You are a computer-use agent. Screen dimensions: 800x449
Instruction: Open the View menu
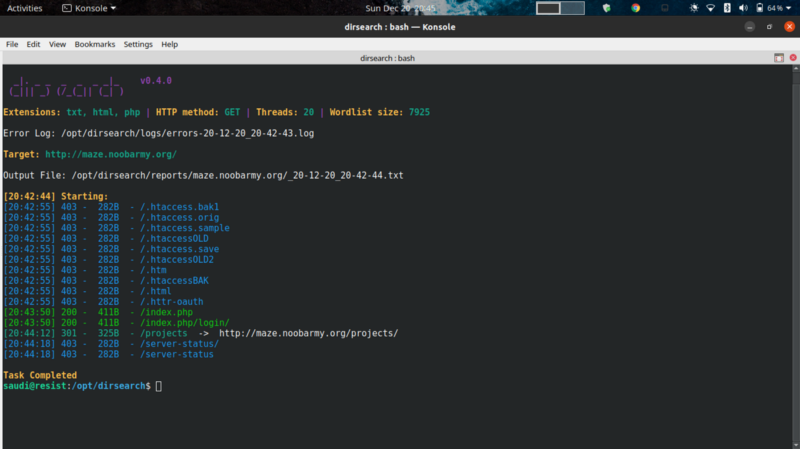(x=57, y=44)
